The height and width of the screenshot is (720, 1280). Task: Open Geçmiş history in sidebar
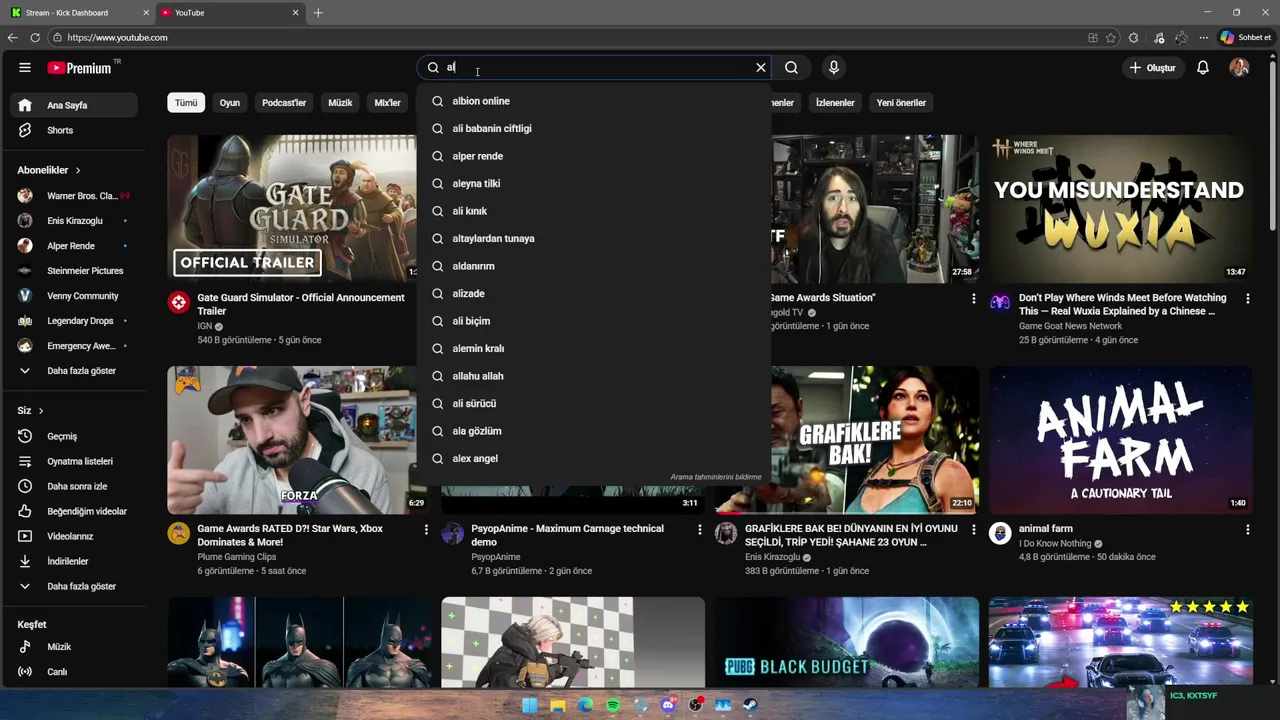click(74, 437)
